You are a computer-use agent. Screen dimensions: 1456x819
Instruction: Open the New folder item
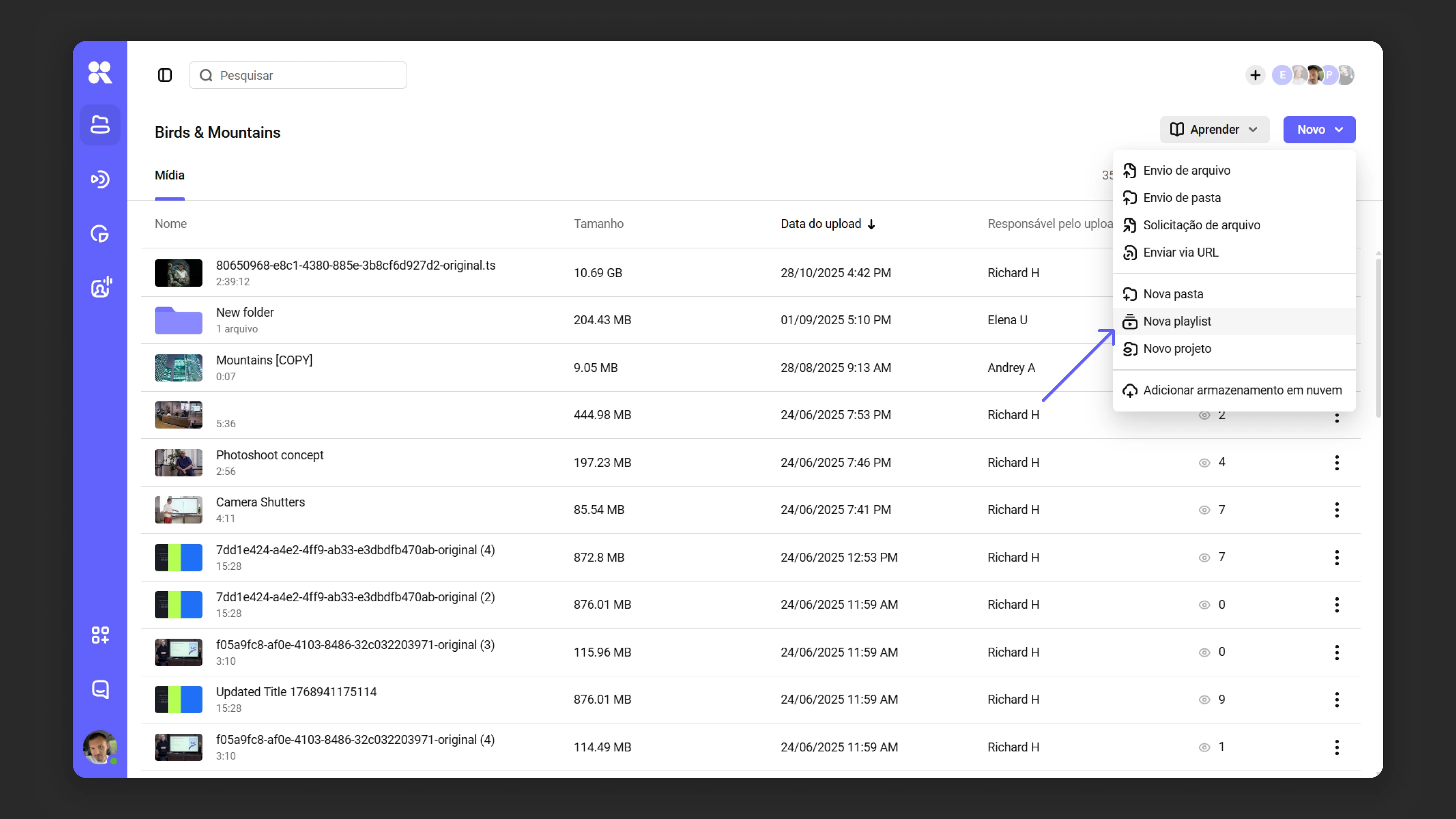[245, 312]
